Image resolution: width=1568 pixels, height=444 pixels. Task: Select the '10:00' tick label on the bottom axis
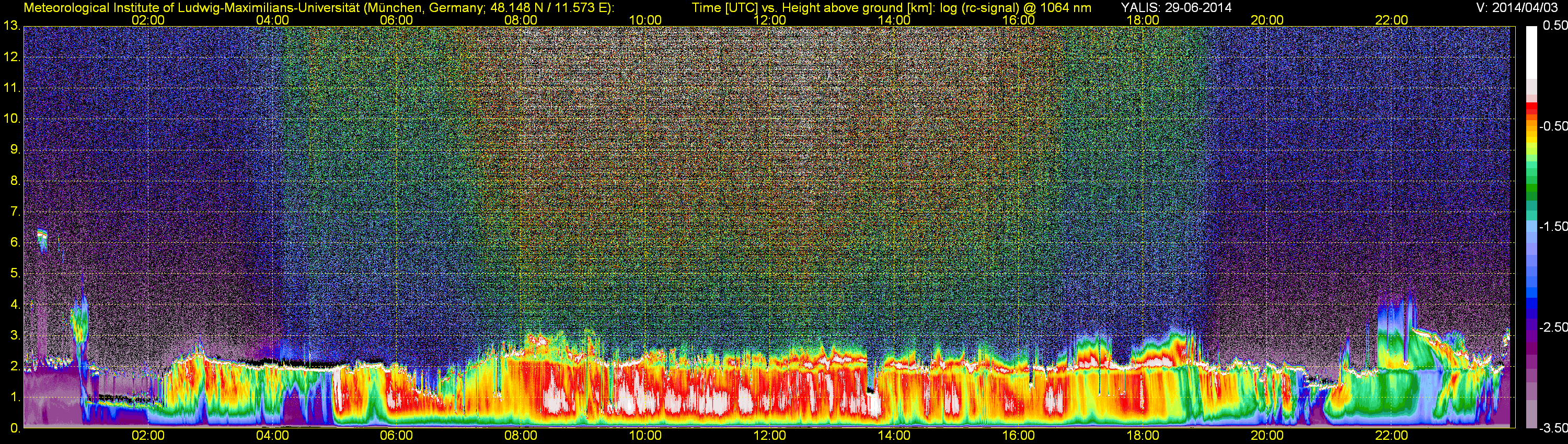pyautogui.click(x=645, y=436)
